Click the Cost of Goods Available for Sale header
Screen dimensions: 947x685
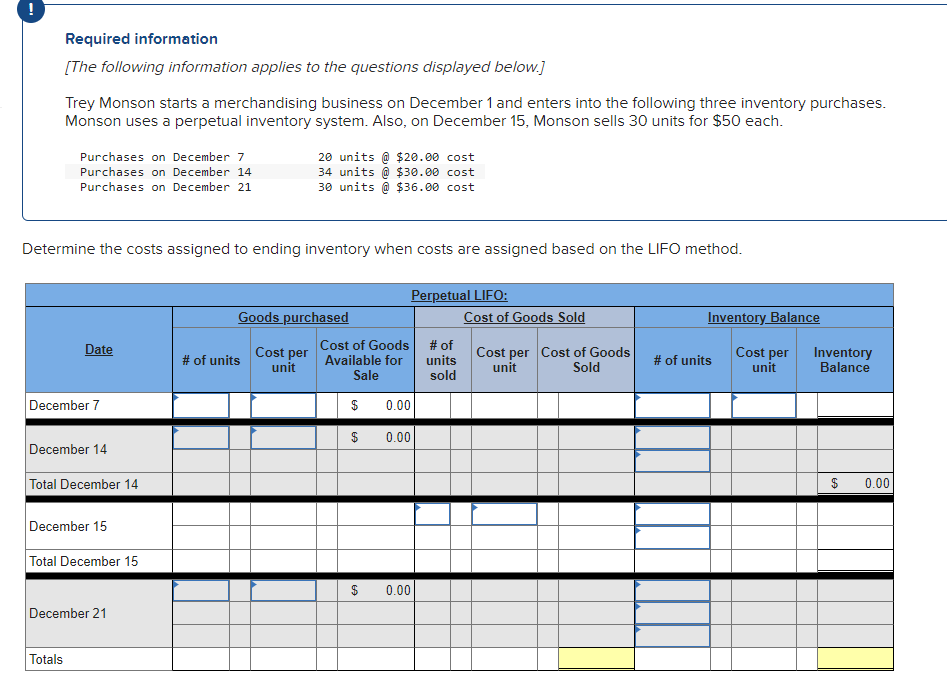[365, 360]
